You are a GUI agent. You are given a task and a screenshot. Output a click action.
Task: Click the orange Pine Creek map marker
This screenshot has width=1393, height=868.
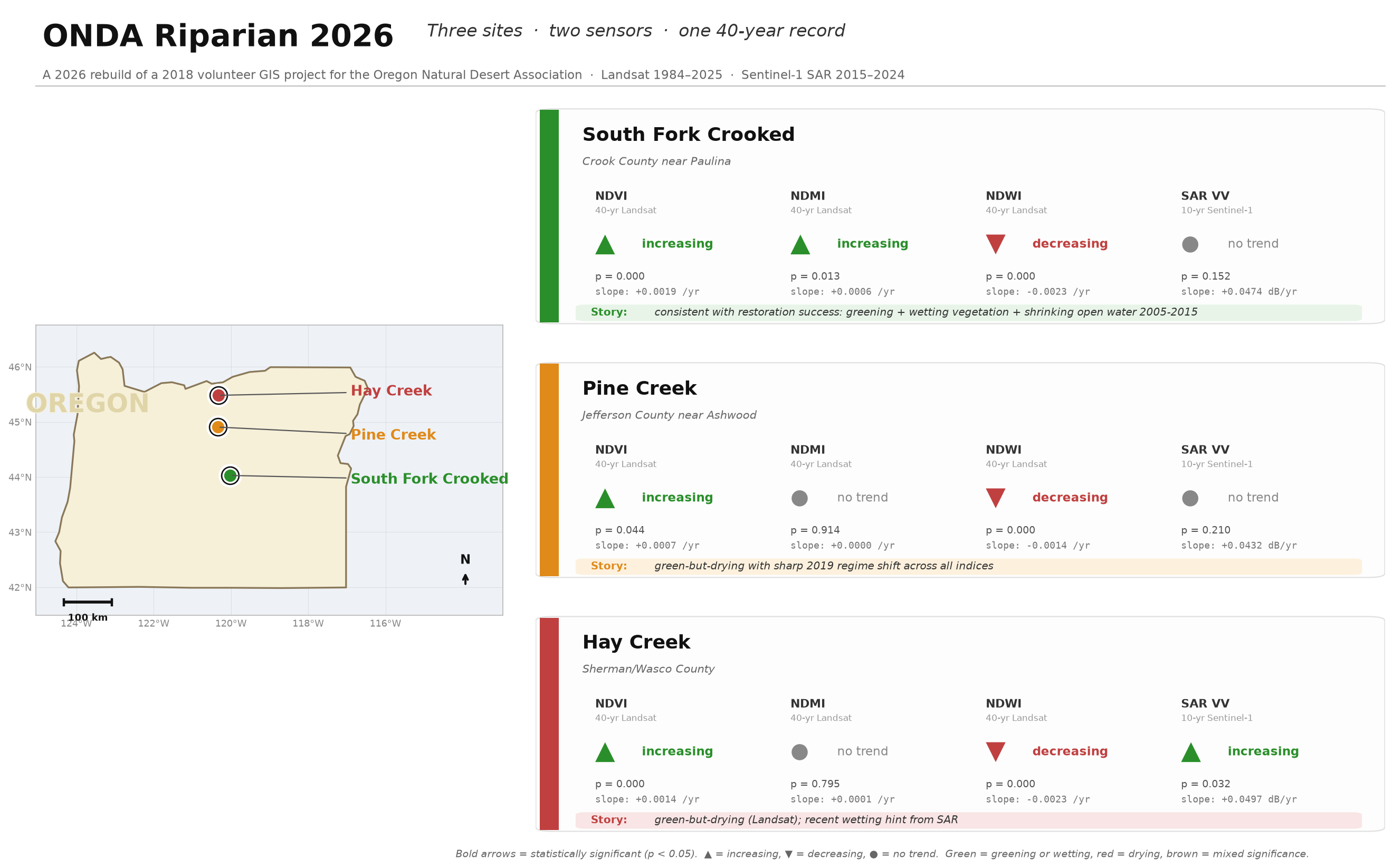click(217, 427)
